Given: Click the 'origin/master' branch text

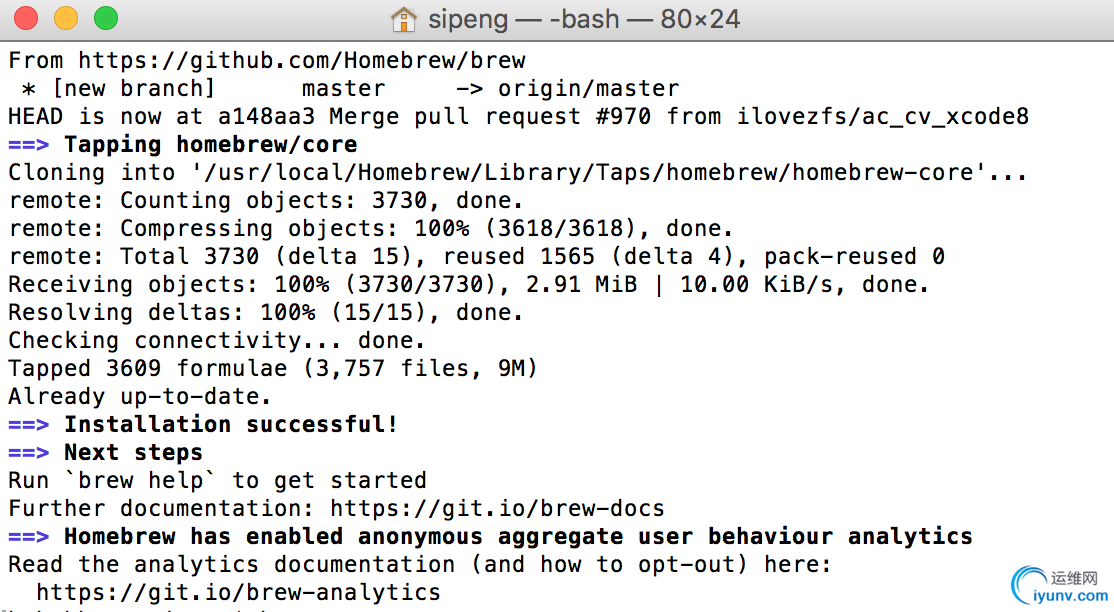Looking at the screenshot, I should pyautogui.click(x=588, y=89).
